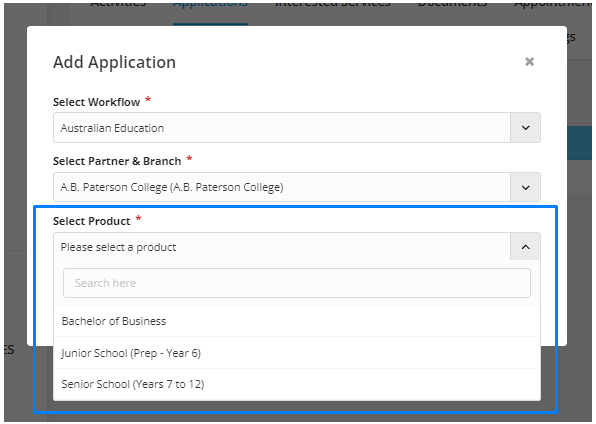The image size is (596, 424).
Task: Click the Select Workflow label
Action: pos(97,102)
